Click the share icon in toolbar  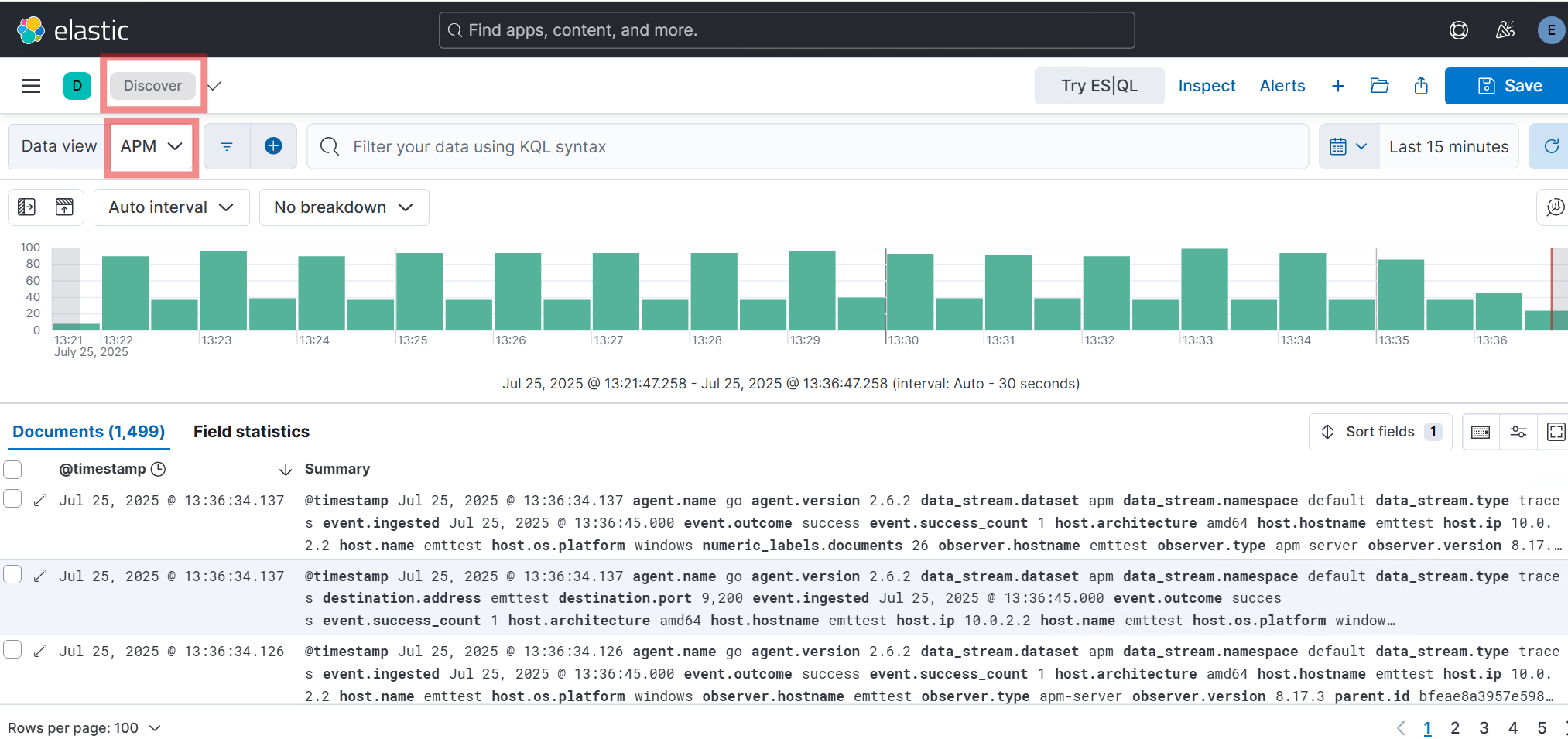coord(1421,86)
